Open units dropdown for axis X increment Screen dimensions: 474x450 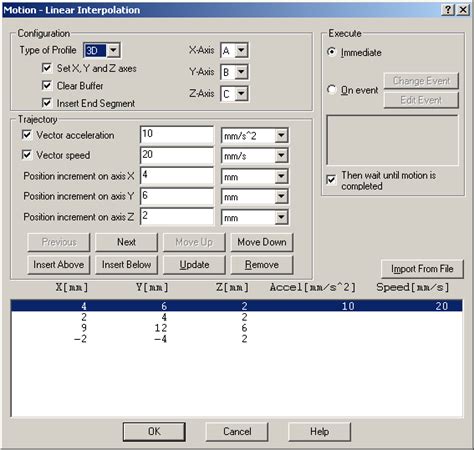click(x=281, y=177)
